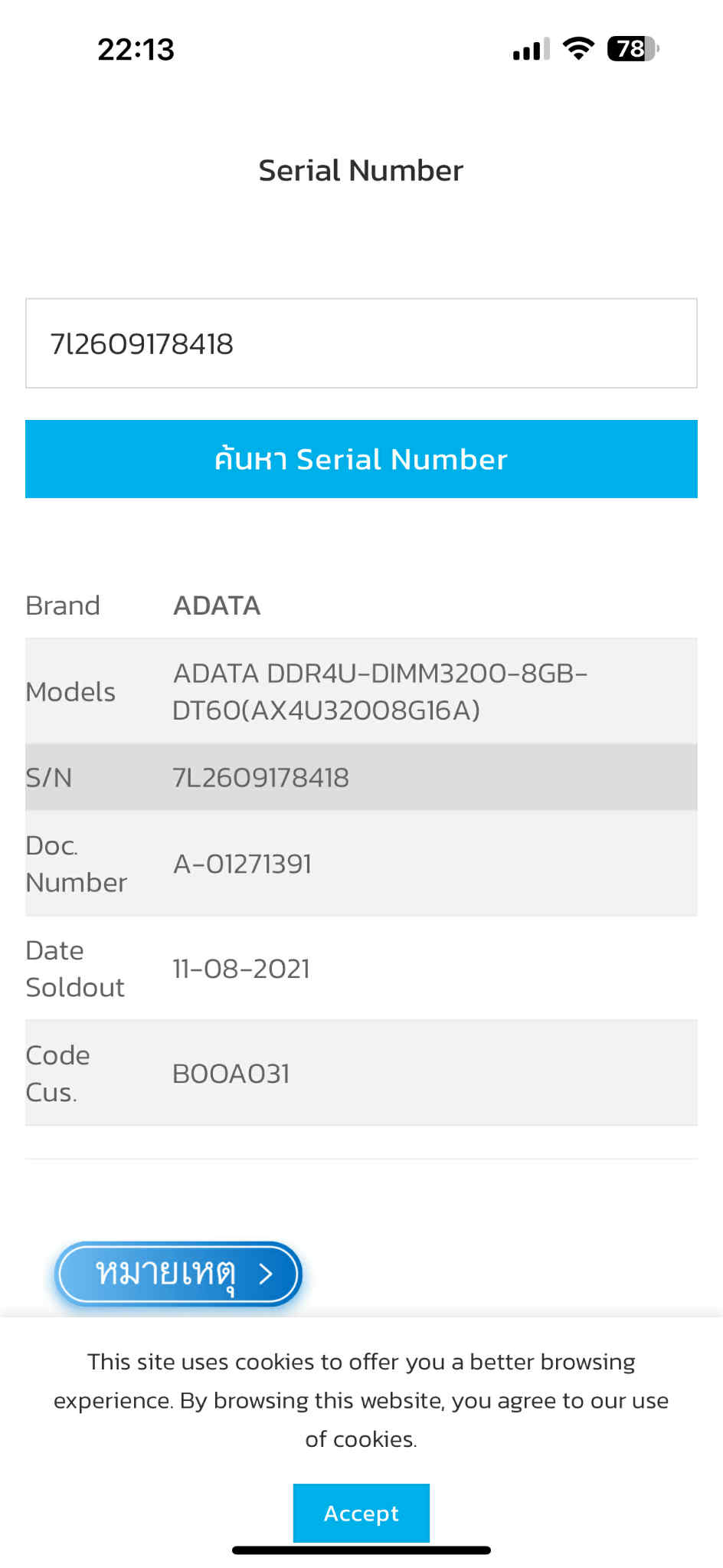Tap the clock showing 22:13
723x1568 pixels.
click(136, 50)
